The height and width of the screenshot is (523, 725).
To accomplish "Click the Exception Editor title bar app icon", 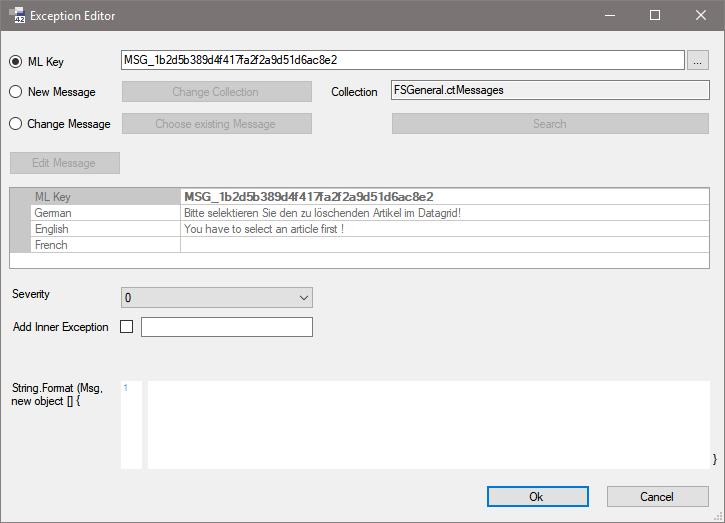I will click(17, 15).
